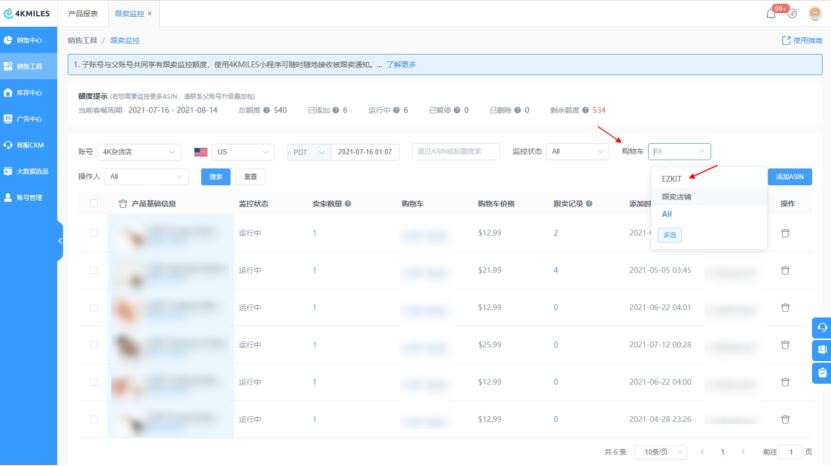Click the 前往 page number input
The image size is (831, 466).
coord(791,452)
